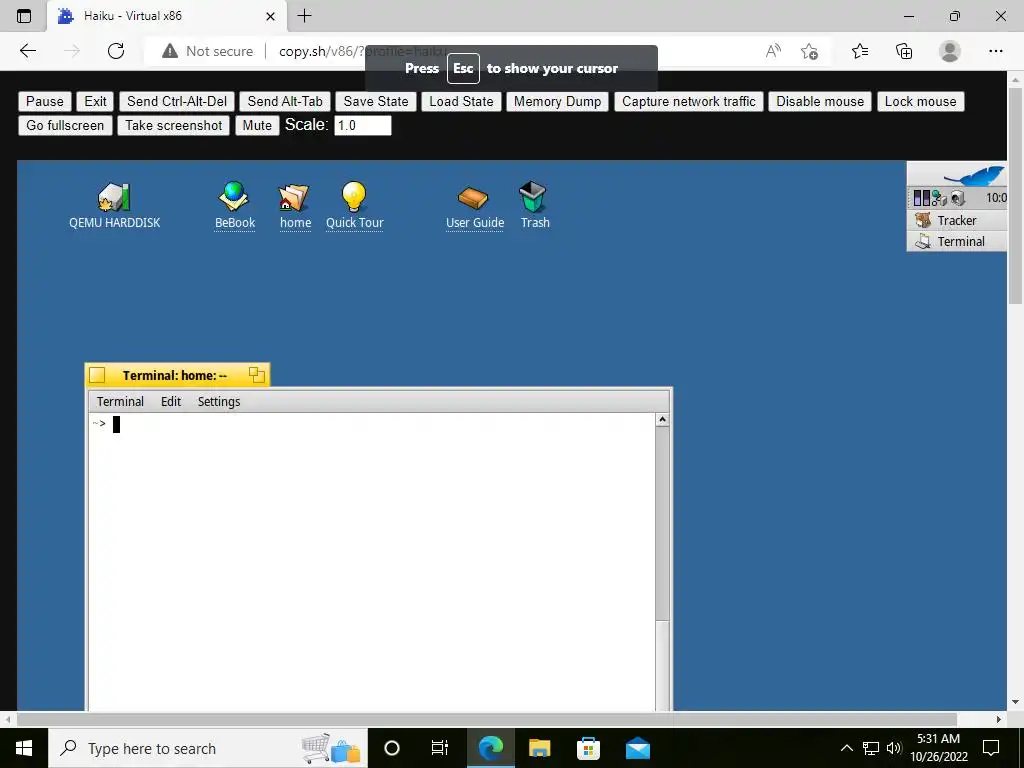Open the Edit menu in Terminal
The width and height of the screenshot is (1024, 768).
click(x=171, y=402)
